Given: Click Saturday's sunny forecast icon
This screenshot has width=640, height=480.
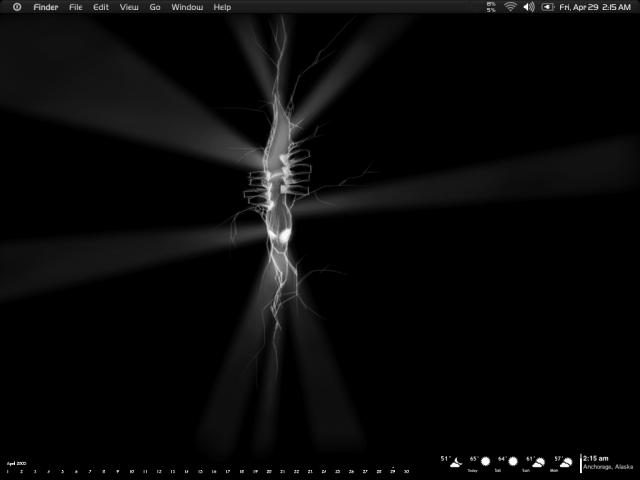Looking at the screenshot, I should [513, 461].
